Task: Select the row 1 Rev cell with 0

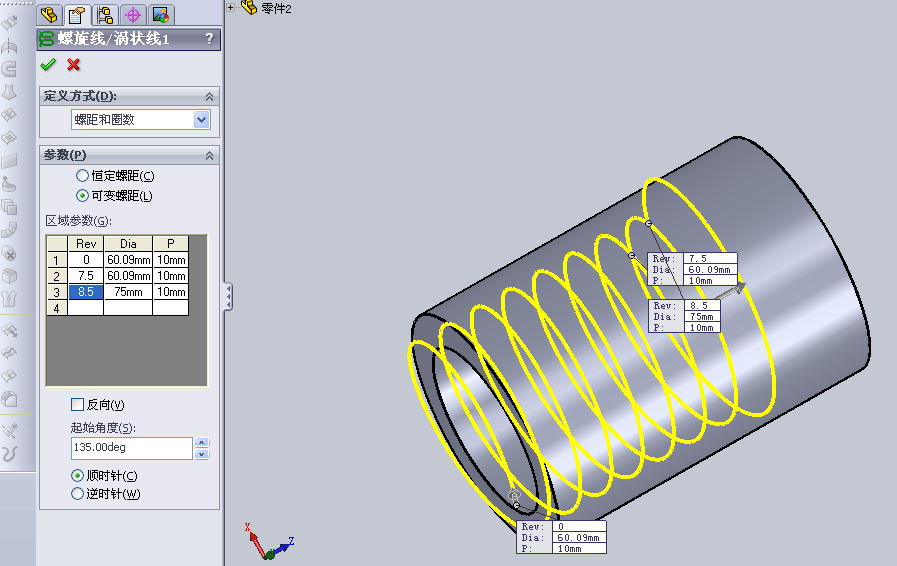Action: 86,259
